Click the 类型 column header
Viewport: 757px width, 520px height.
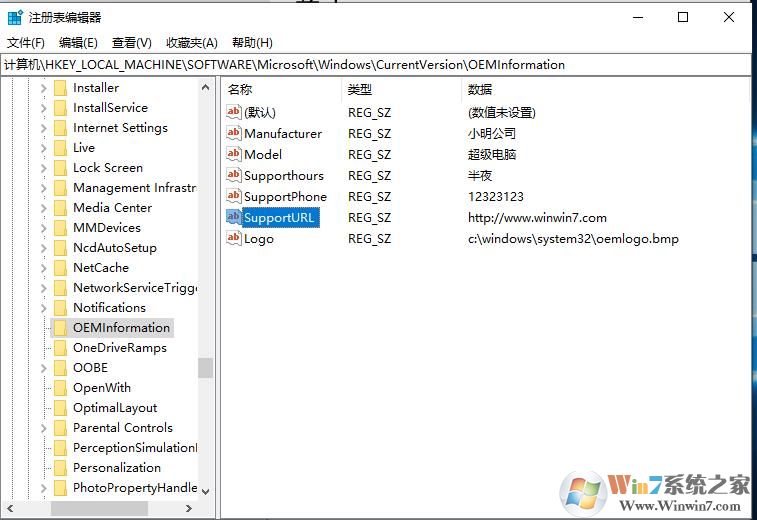pyautogui.click(x=402, y=89)
